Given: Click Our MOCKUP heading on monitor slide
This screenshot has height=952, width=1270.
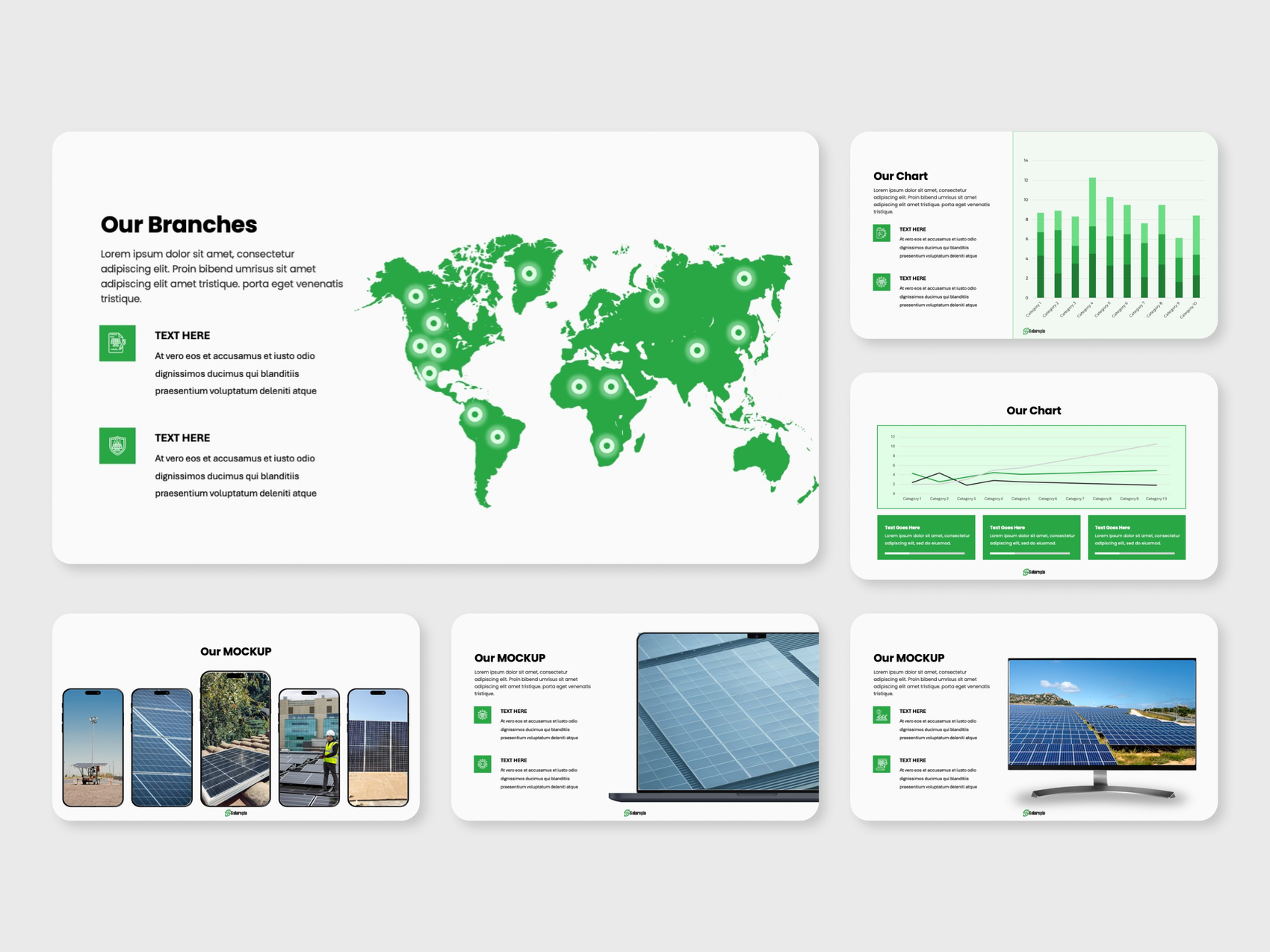Looking at the screenshot, I should (908, 658).
